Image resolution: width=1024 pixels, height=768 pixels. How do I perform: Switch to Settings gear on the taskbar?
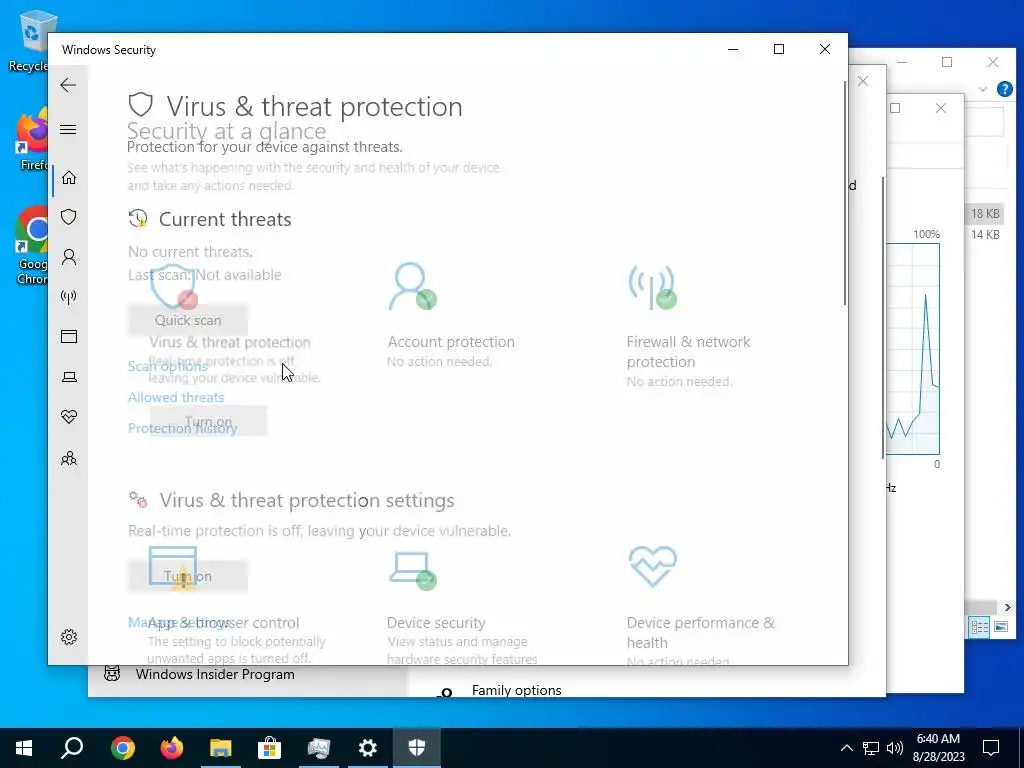pyautogui.click(x=368, y=748)
